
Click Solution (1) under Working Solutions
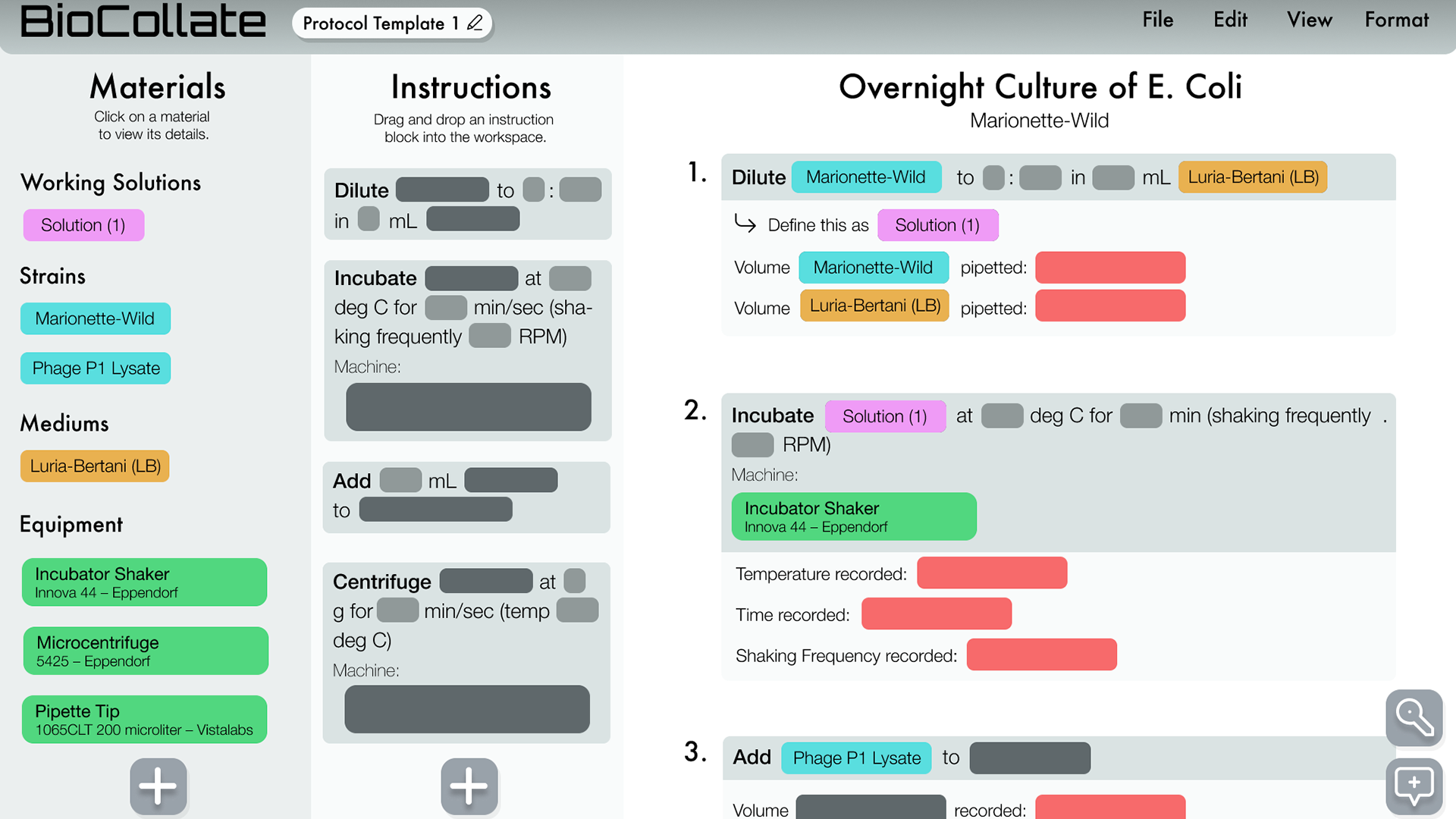click(83, 225)
